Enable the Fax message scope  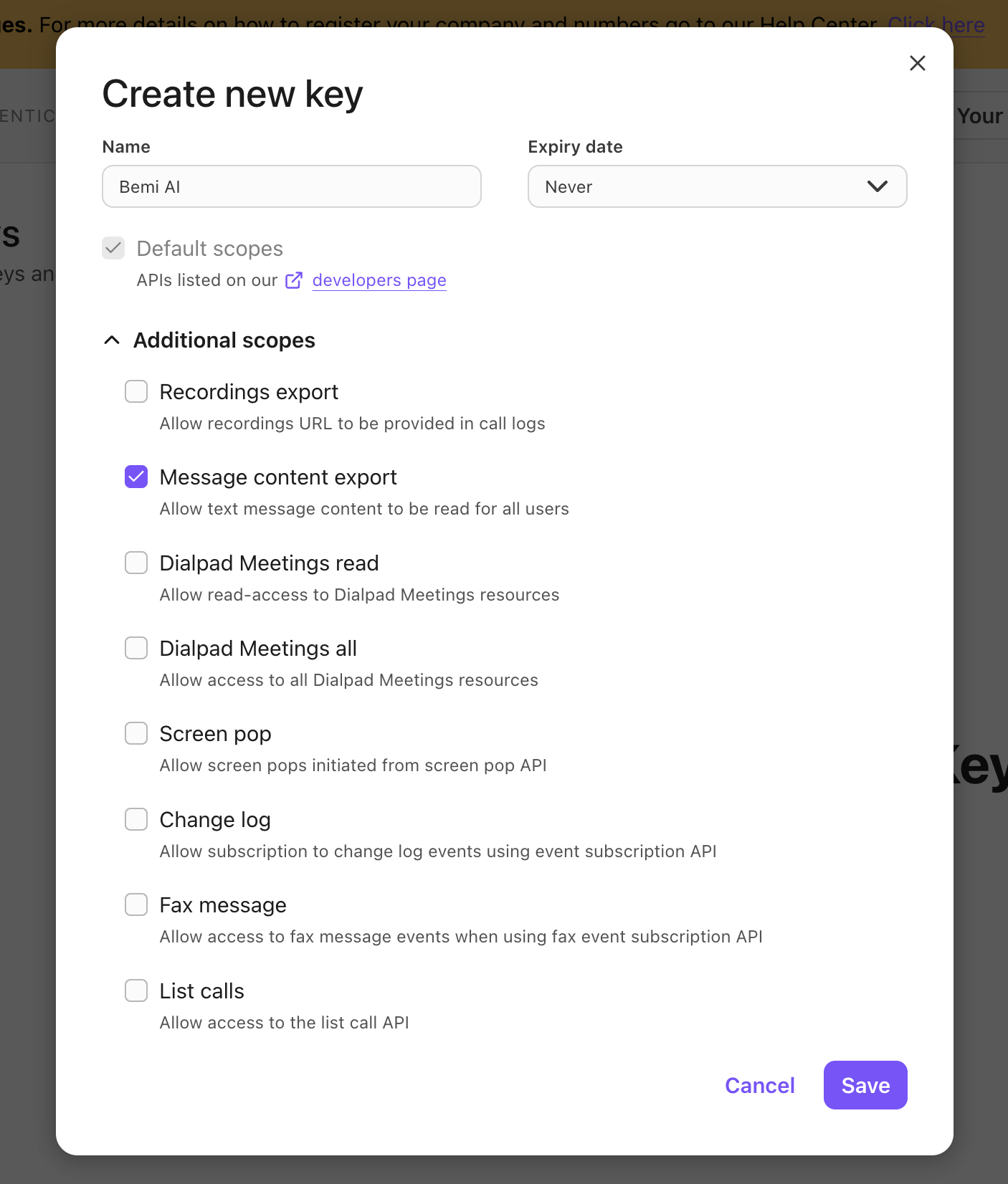point(136,904)
